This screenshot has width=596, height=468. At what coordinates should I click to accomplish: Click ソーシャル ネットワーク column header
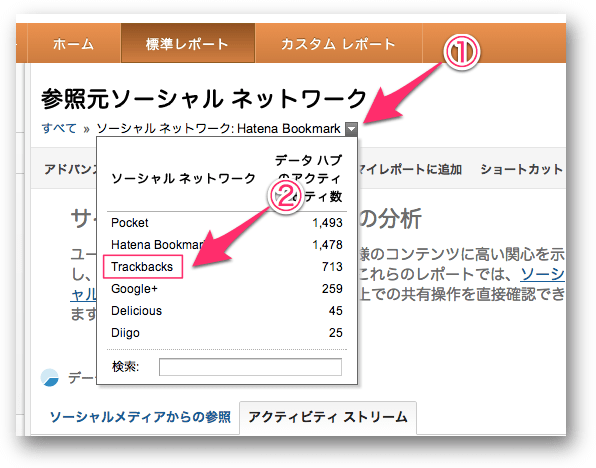coord(183,178)
